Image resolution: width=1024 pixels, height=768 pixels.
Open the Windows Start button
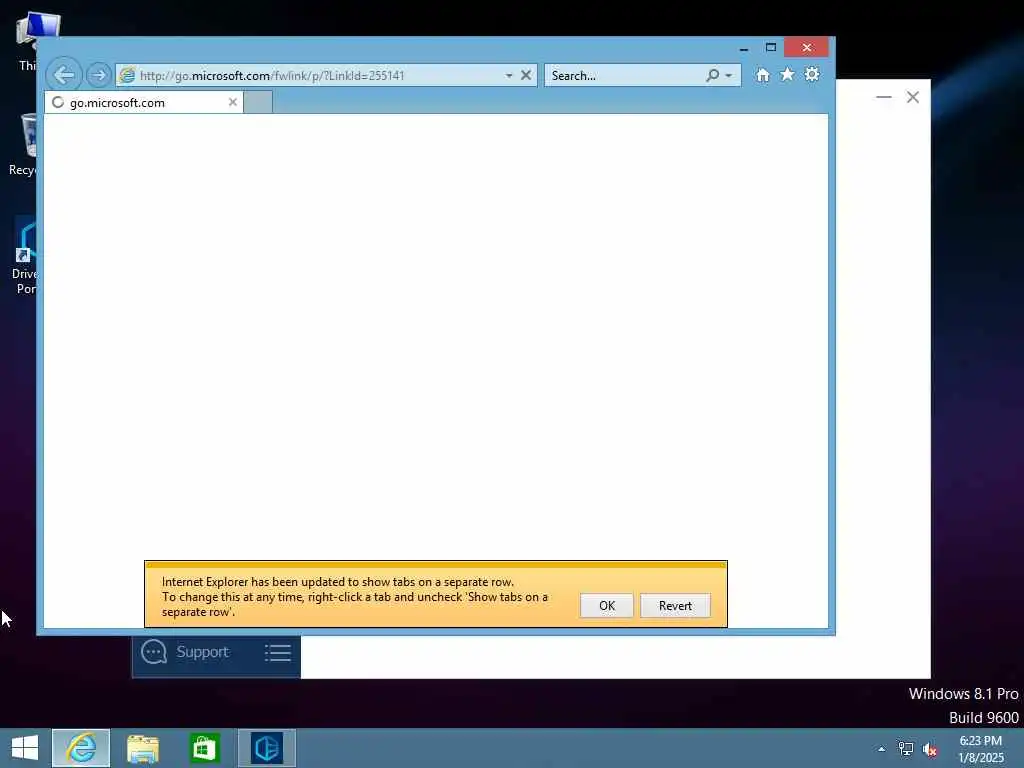tap(25, 748)
